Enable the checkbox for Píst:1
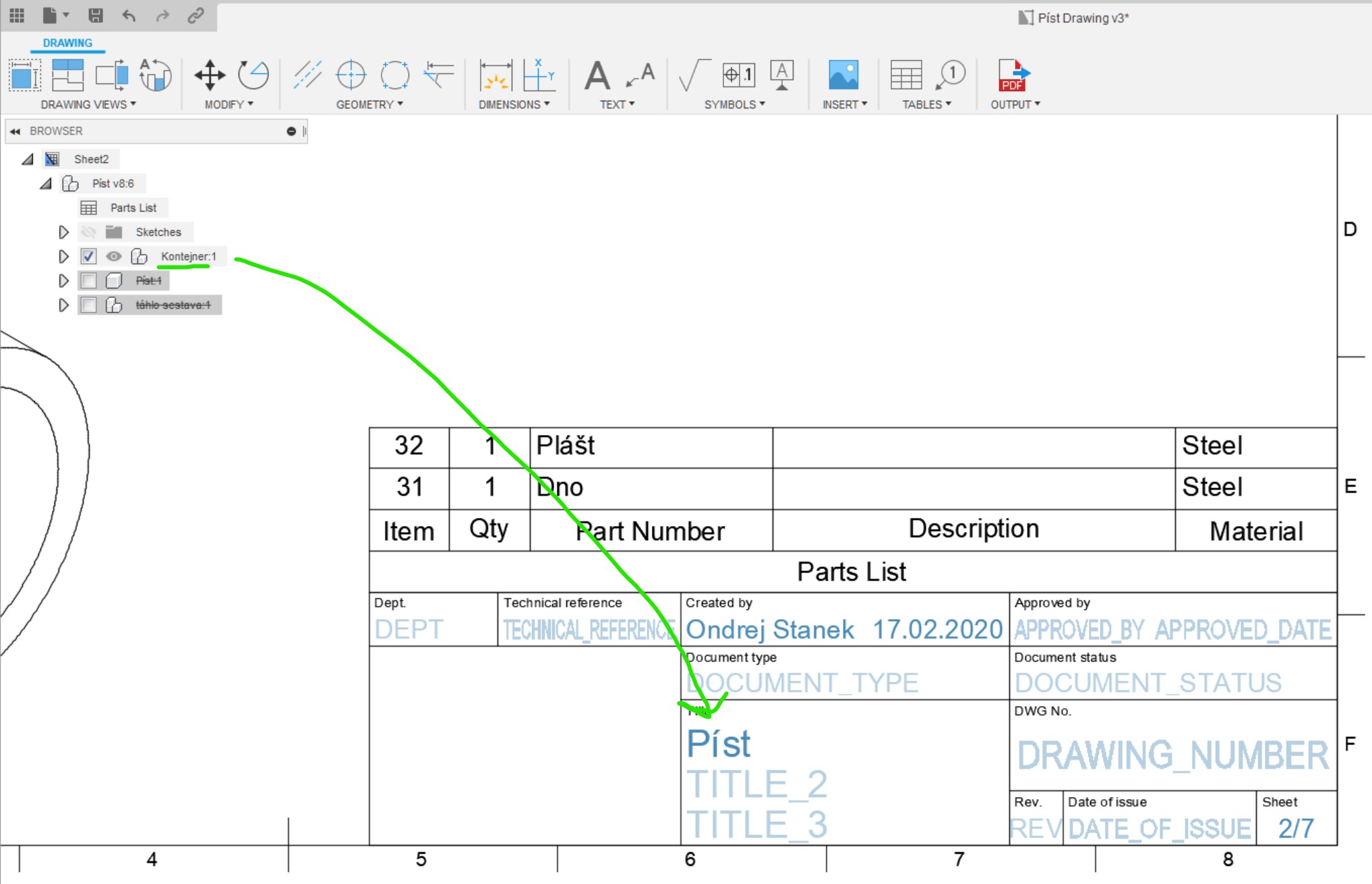The width and height of the screenshot is (1372, 884). click(88, 281)
